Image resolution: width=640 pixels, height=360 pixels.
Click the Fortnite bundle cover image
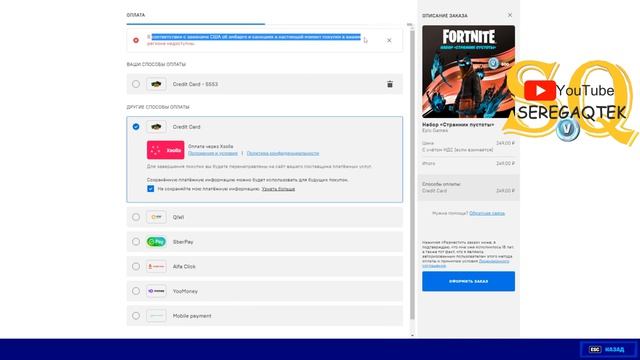pyautogui.click(x=469, y=72)
